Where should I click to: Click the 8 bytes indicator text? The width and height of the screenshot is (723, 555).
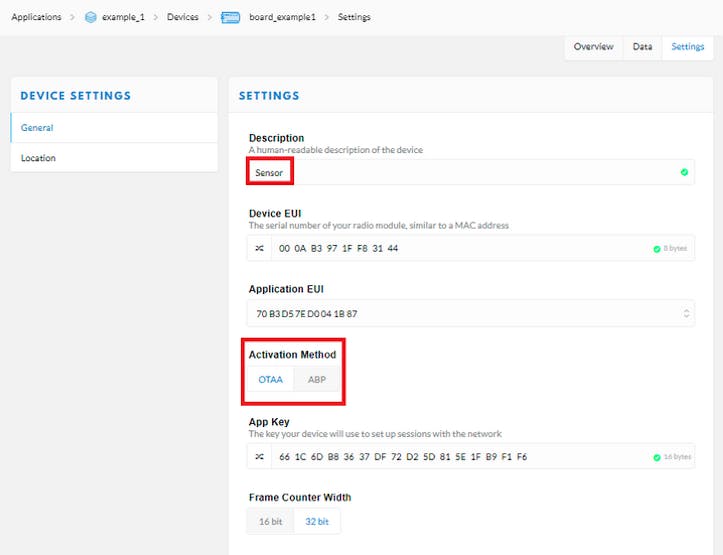tap(675, 248)
